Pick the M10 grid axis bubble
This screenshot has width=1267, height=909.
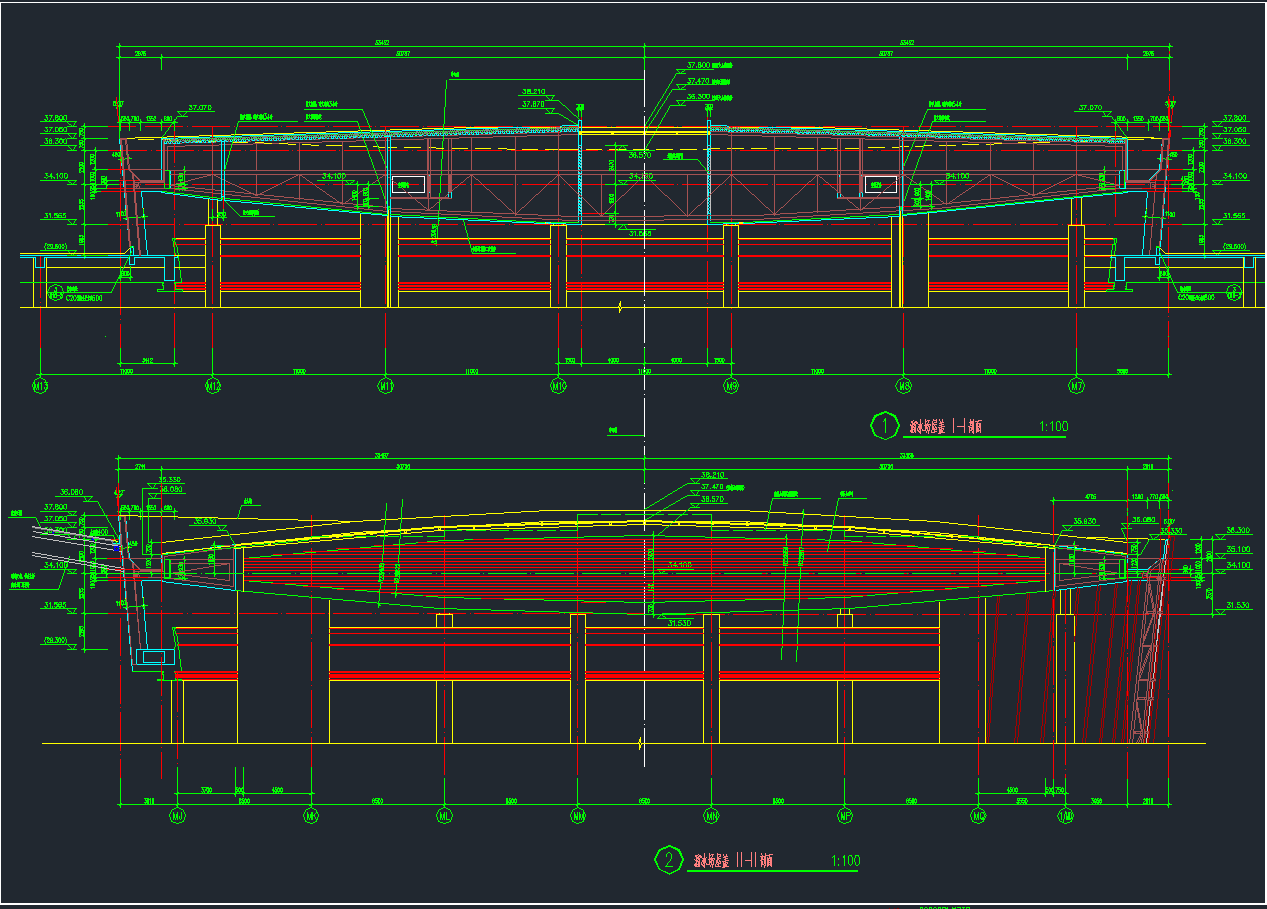559,385
